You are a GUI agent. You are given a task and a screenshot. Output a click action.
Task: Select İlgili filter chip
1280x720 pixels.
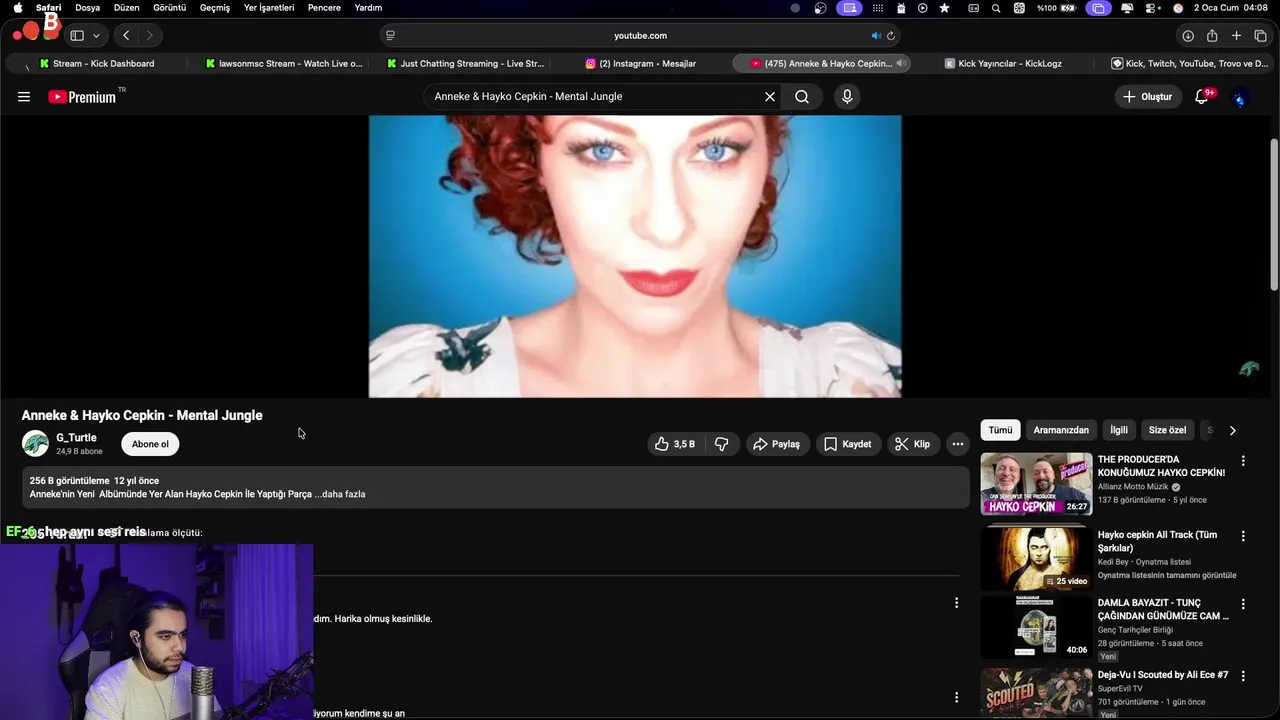[1118, 430]
